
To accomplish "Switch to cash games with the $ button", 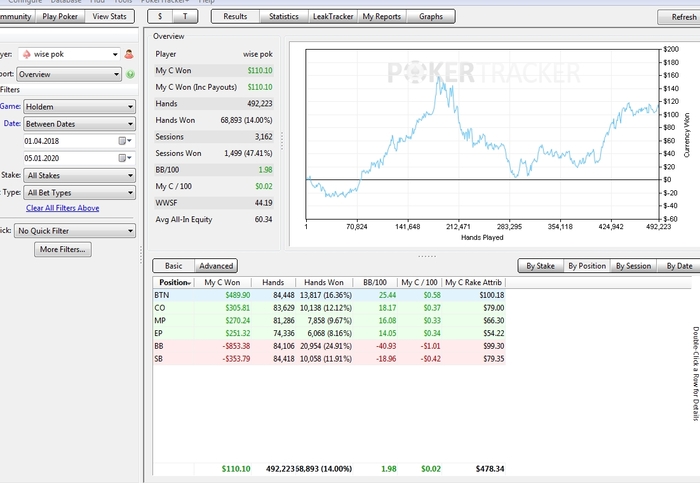I will click(161, 17).
